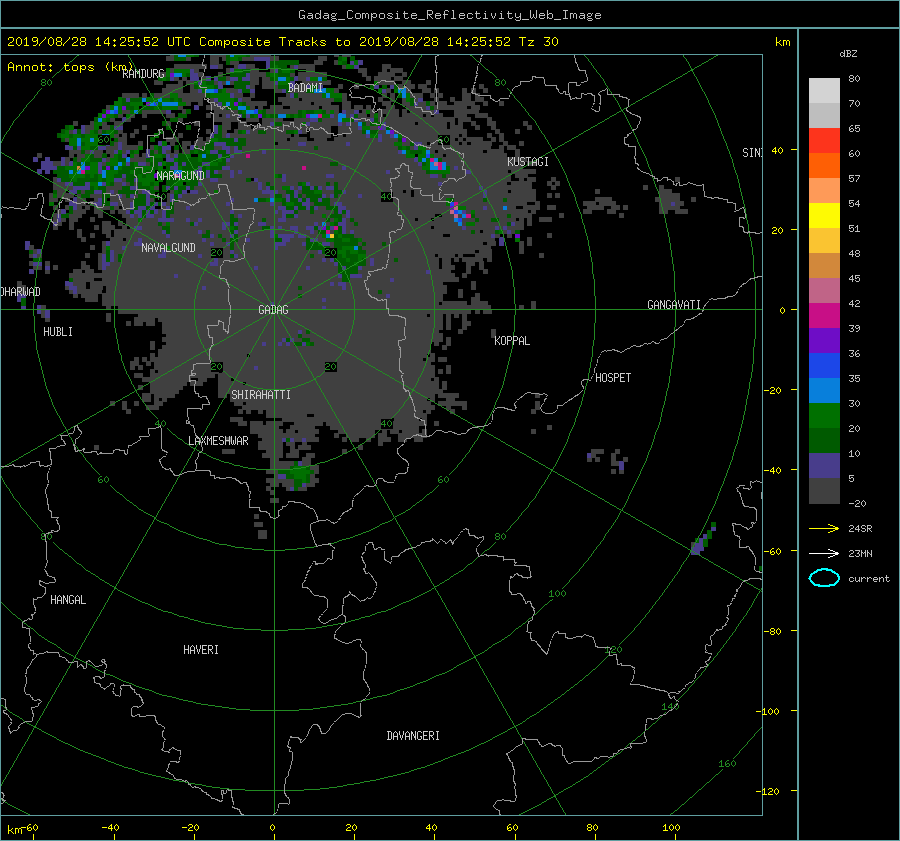This screenshot has width=900, height=841.
Task: Click the HANGAL city label
Action: (68, 600)
